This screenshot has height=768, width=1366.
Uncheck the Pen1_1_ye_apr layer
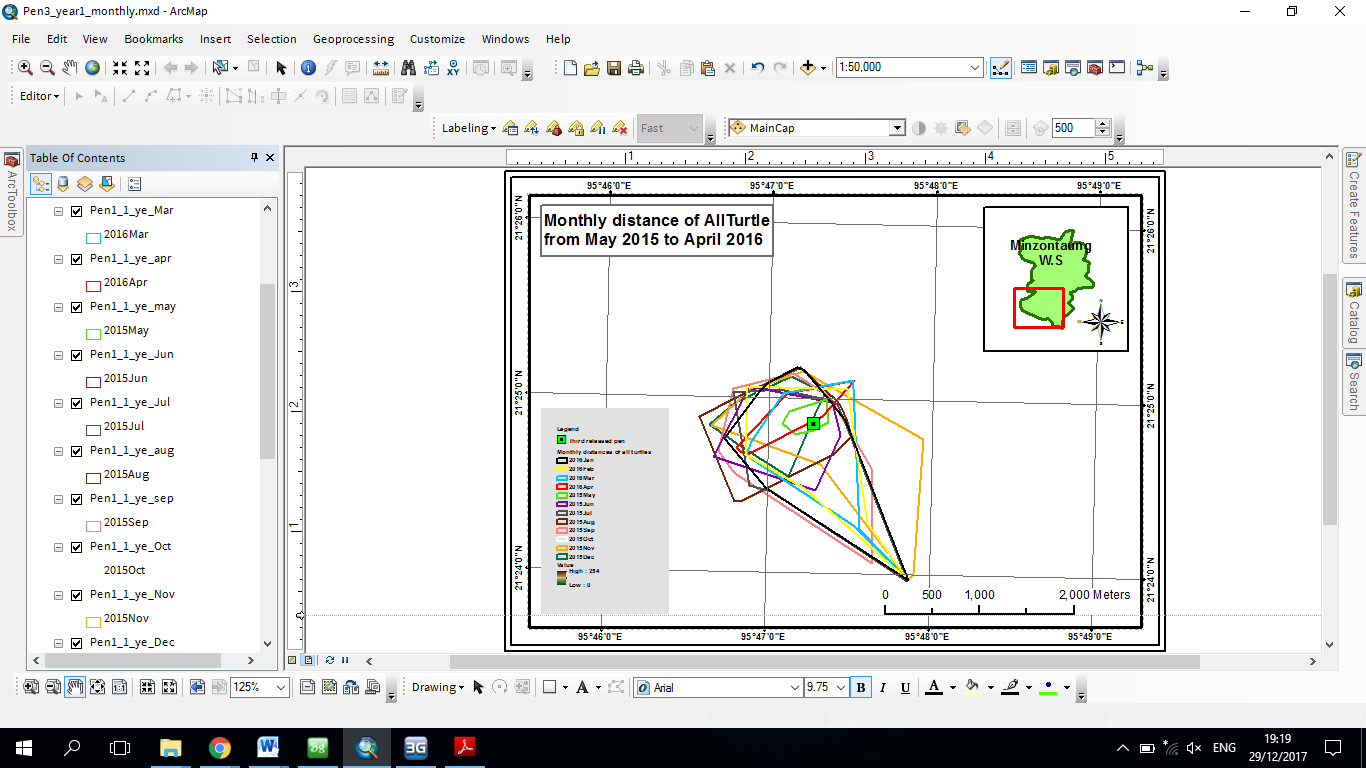point(77,259)
